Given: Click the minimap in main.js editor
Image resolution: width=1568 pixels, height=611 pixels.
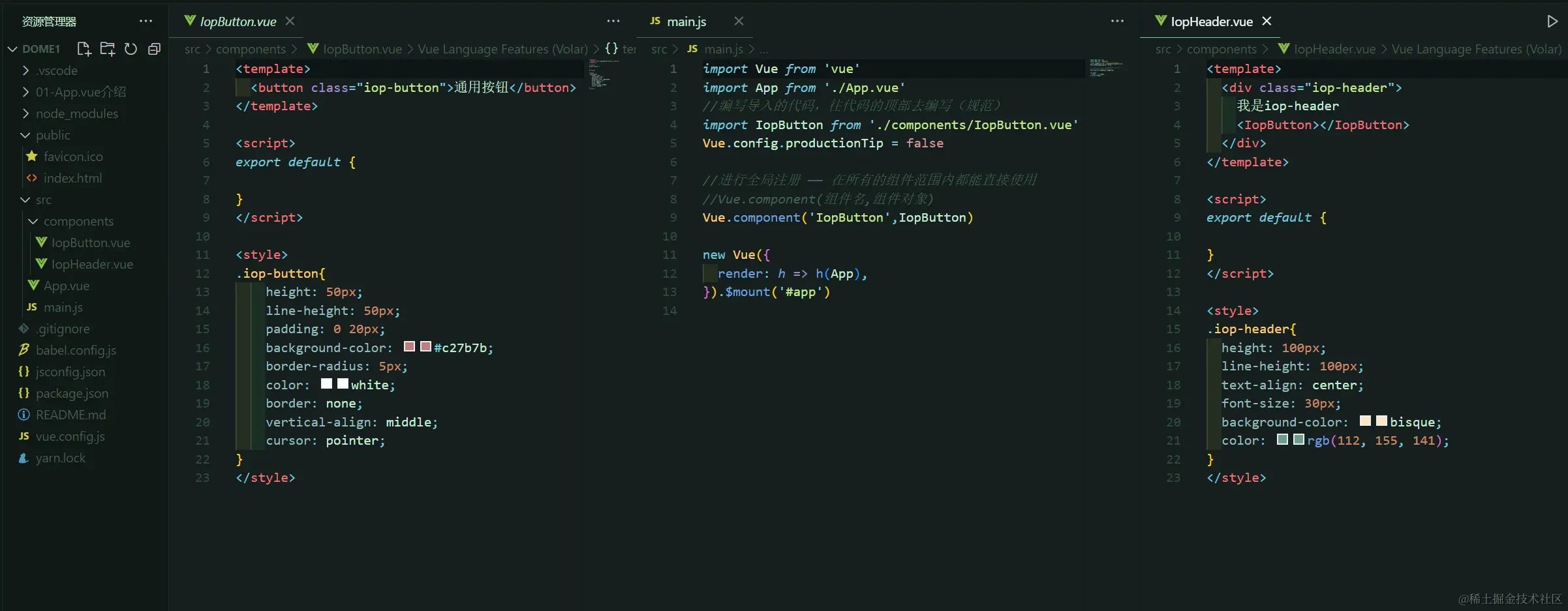Looking at the screenshot, I should [x=1106, y=67].
